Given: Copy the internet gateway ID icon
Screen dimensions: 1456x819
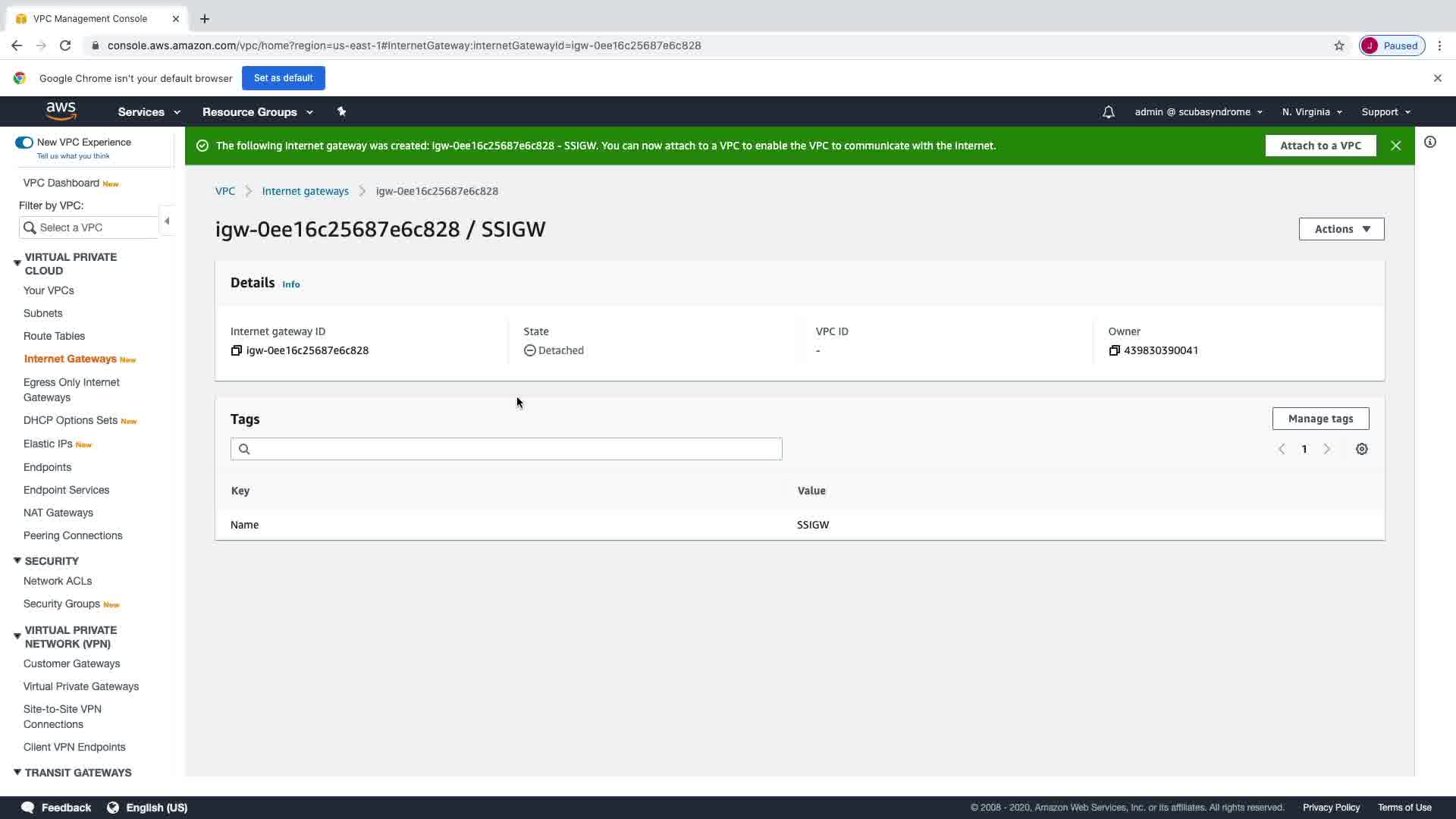Looking at the screenshot, I should point(236,350).
